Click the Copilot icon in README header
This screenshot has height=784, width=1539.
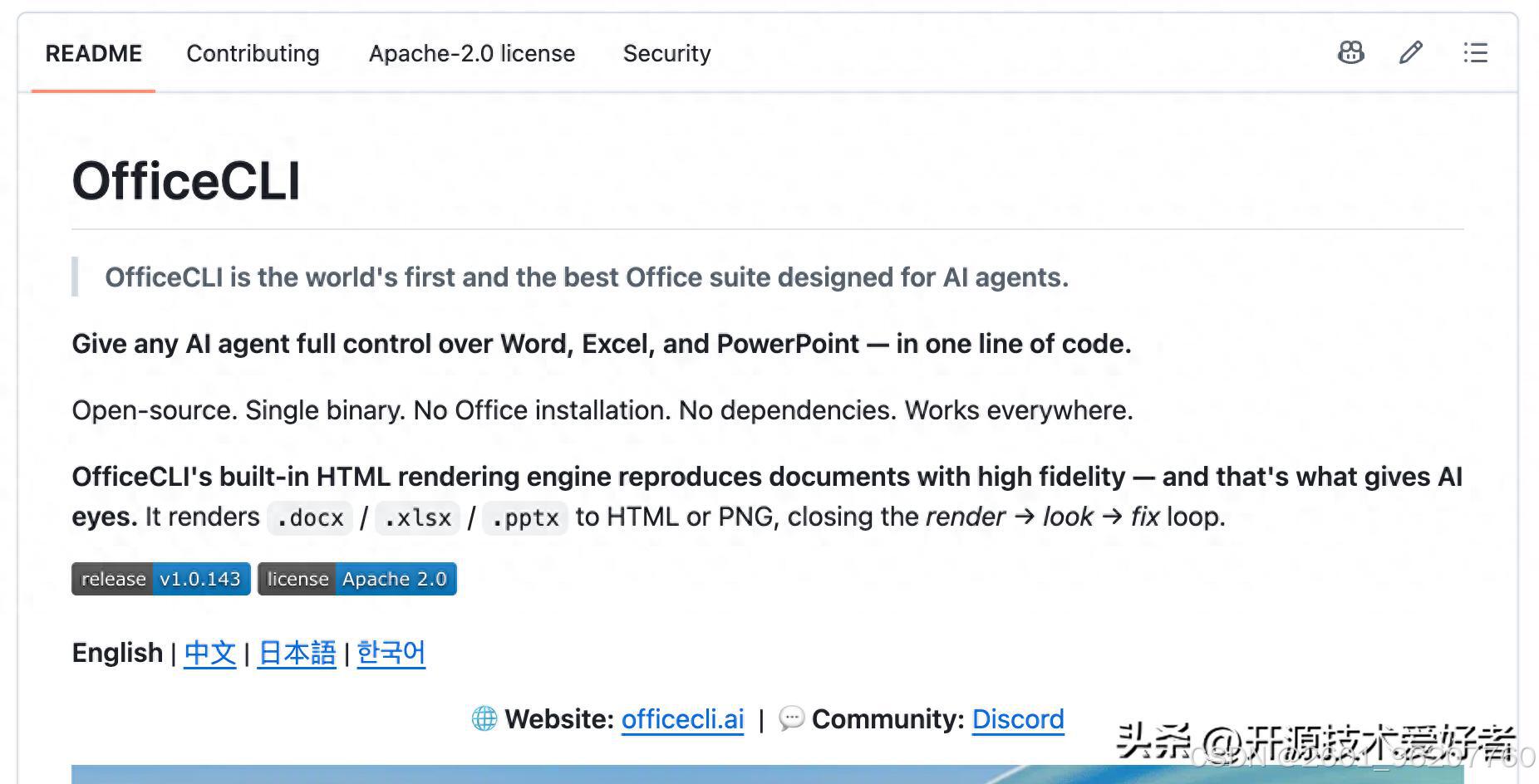click(1351, 53)
